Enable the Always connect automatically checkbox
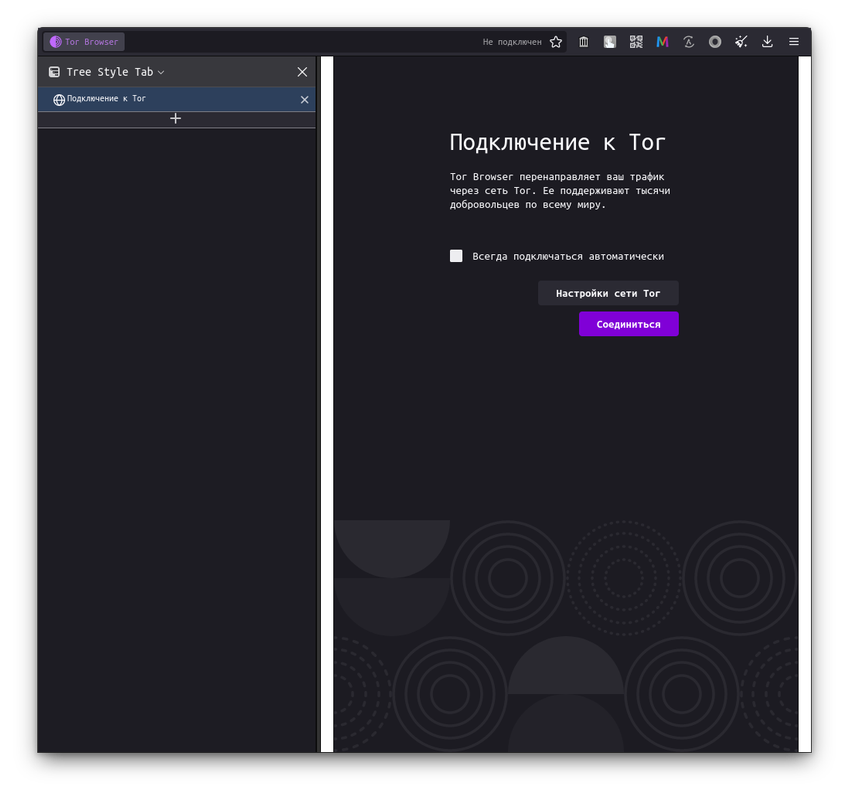 pyautogui.click(x=456, y=255)
